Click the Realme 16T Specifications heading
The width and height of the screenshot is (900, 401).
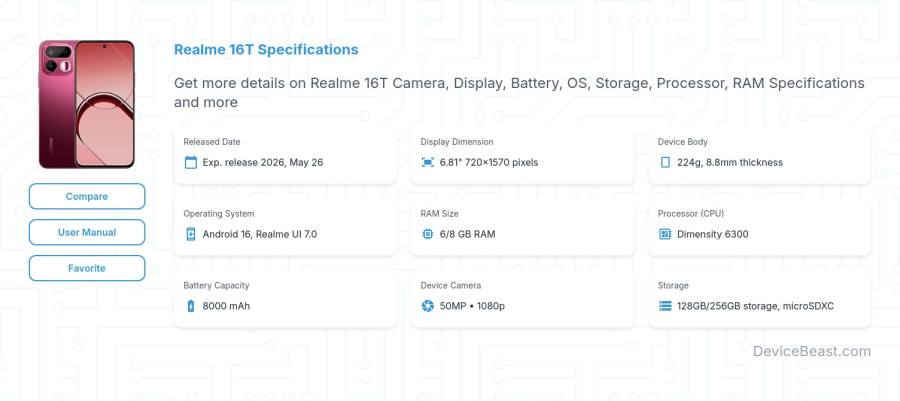266,50
